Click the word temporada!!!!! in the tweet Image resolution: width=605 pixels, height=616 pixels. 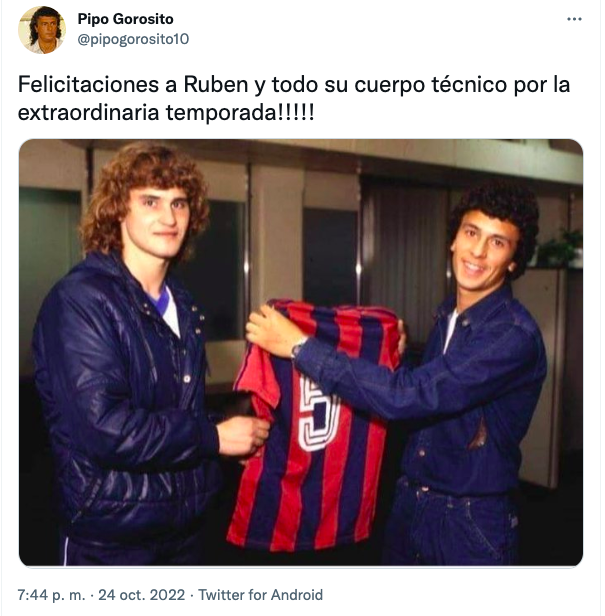(x=240, y=114)
